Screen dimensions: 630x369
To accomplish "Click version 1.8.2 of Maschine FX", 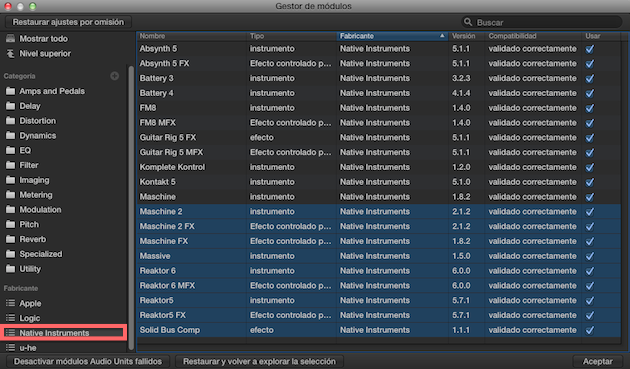I will pos(461,241).
